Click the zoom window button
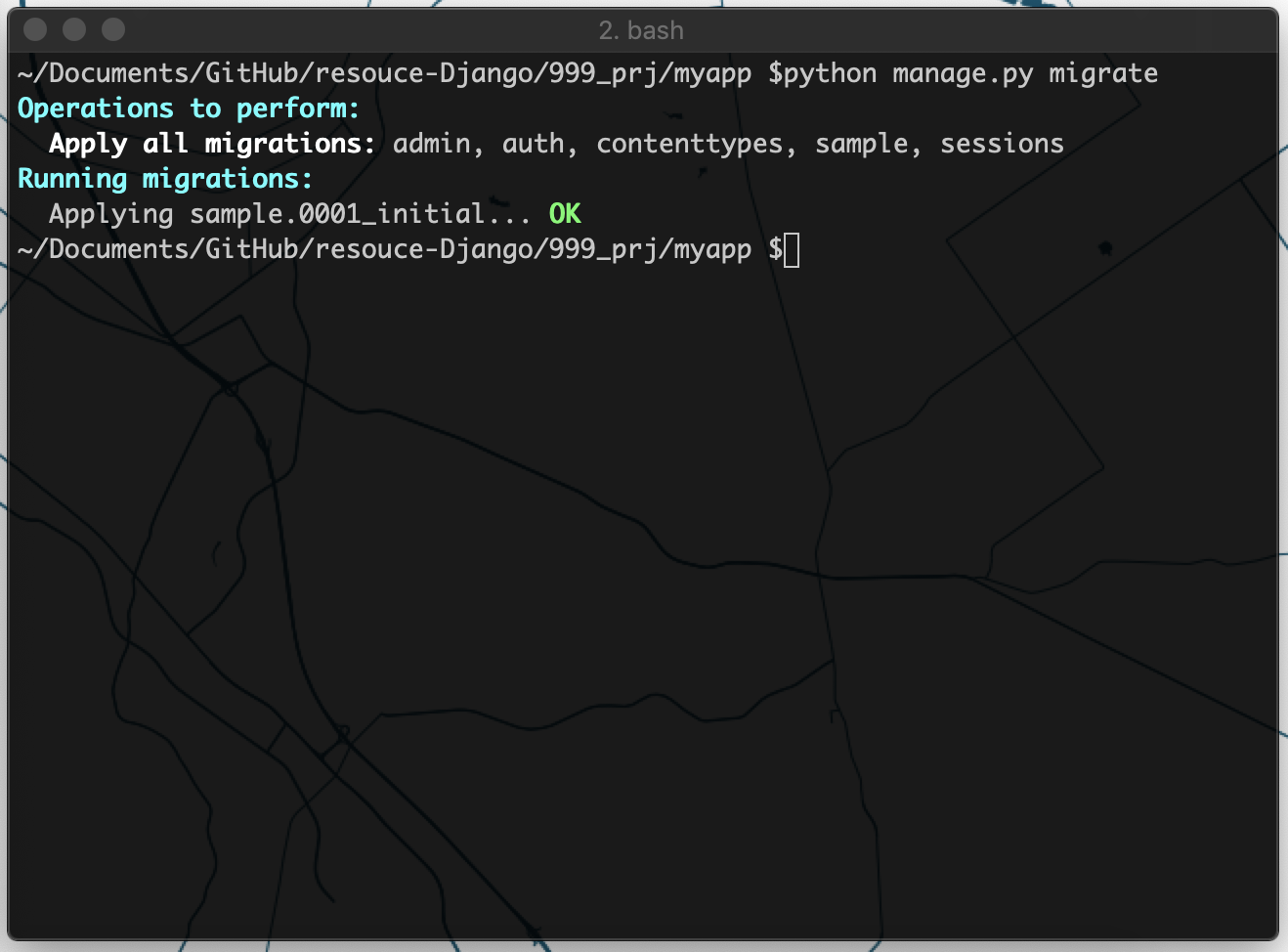 pyautogui.click(x=113, y=29)
